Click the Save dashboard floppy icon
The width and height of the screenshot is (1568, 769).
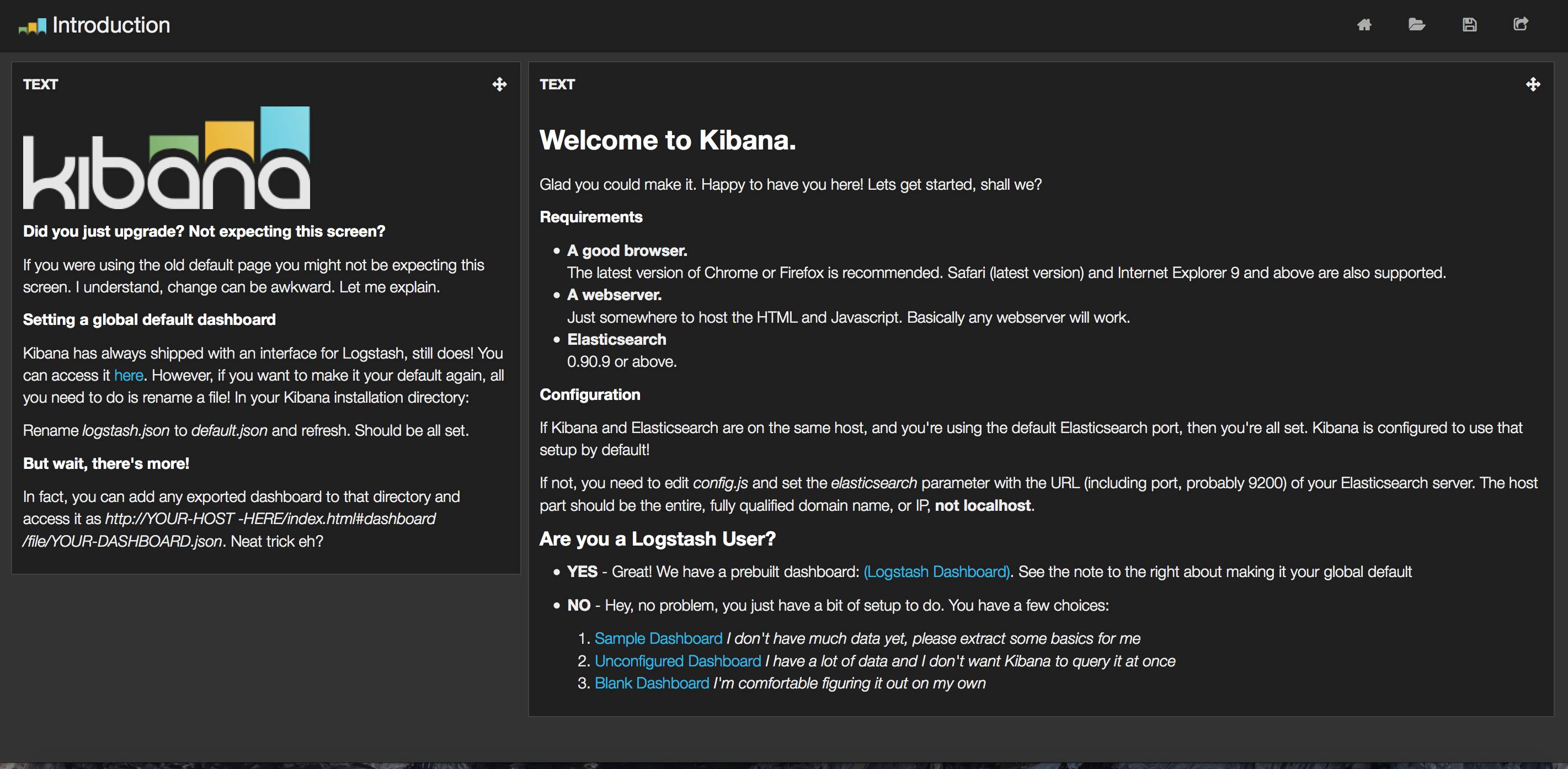(x=1469, y=24)
